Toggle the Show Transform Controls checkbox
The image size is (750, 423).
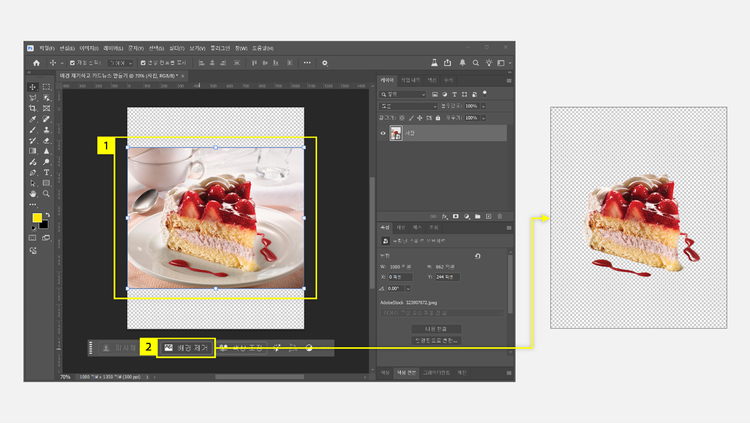tap(143, 63)
